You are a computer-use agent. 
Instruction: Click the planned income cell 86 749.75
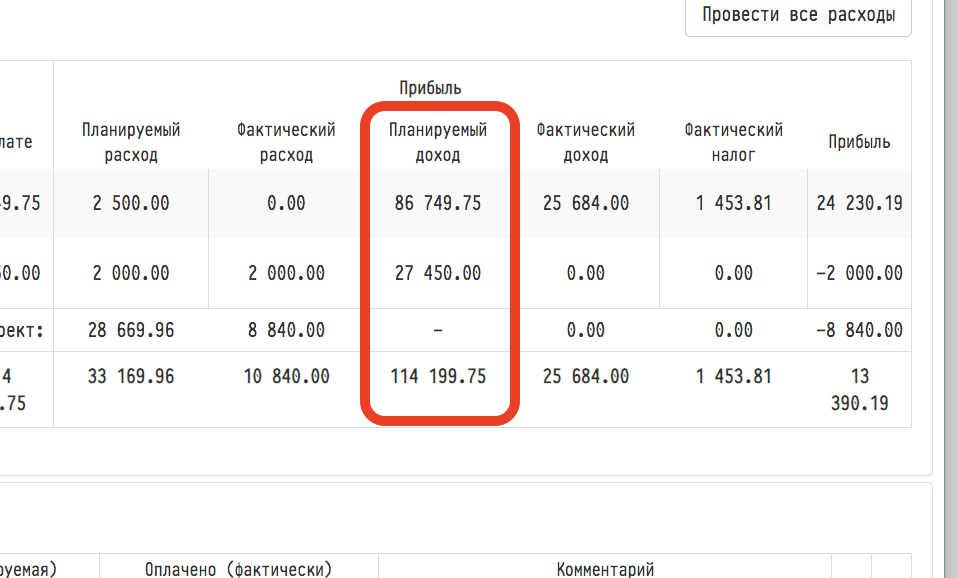(x=438, y=203)
